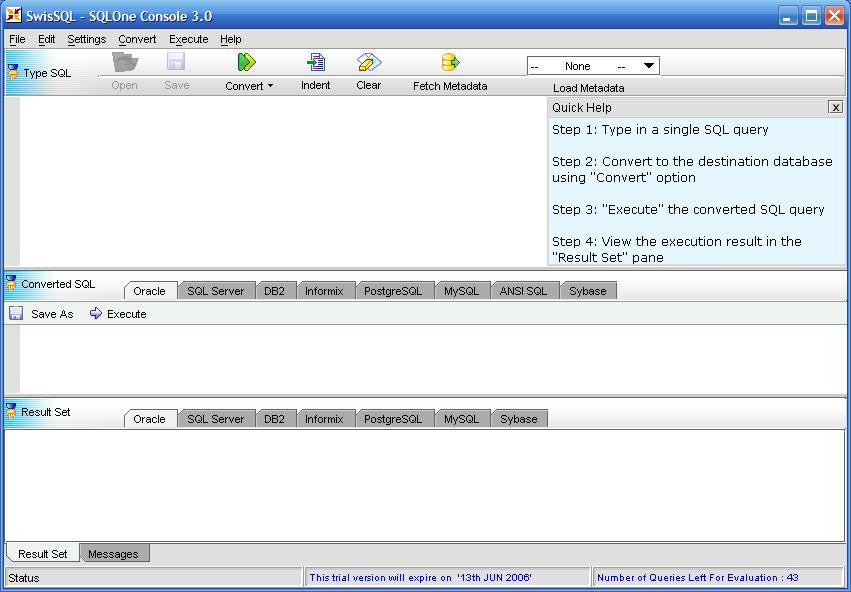The height and width of the screenshot is (592, 851).
Task: Select Converted SQL PostgreSQL tab
Action: [x=393, y=291]
